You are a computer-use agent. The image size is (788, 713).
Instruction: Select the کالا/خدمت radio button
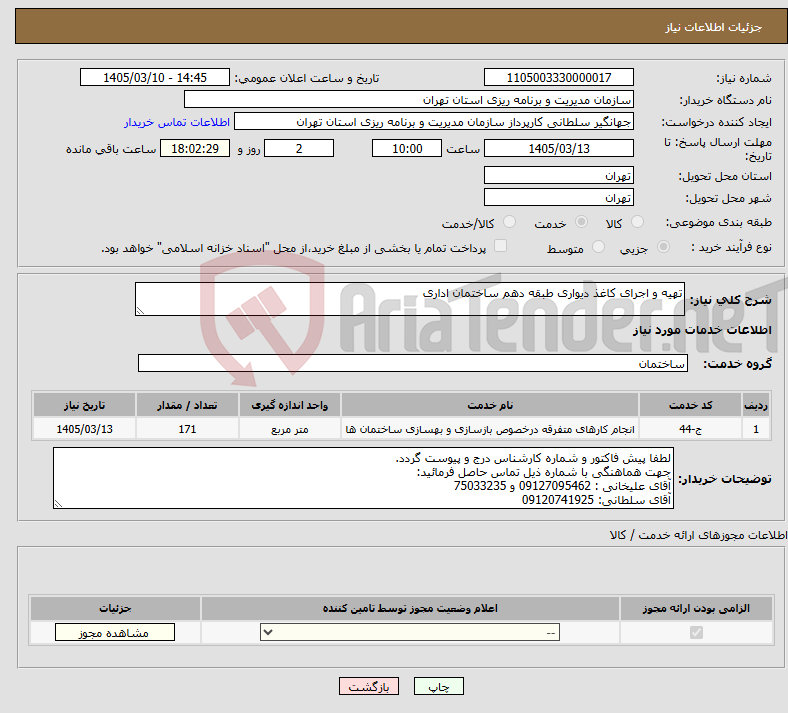pos(510,222)
